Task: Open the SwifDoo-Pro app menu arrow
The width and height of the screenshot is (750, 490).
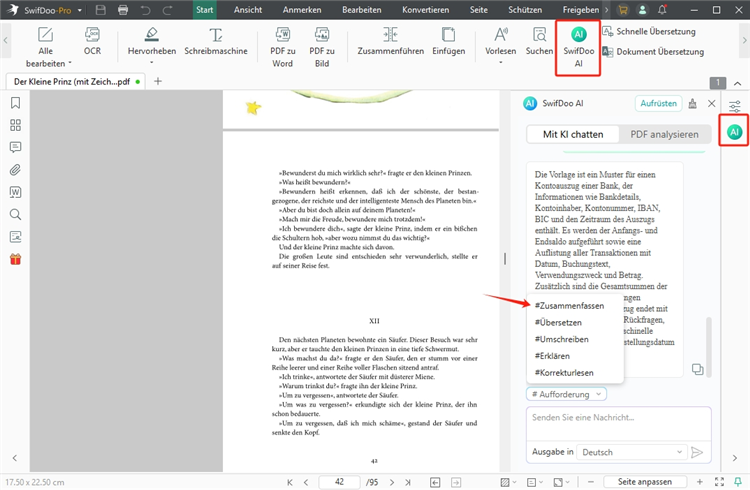Action: [79, 10]
